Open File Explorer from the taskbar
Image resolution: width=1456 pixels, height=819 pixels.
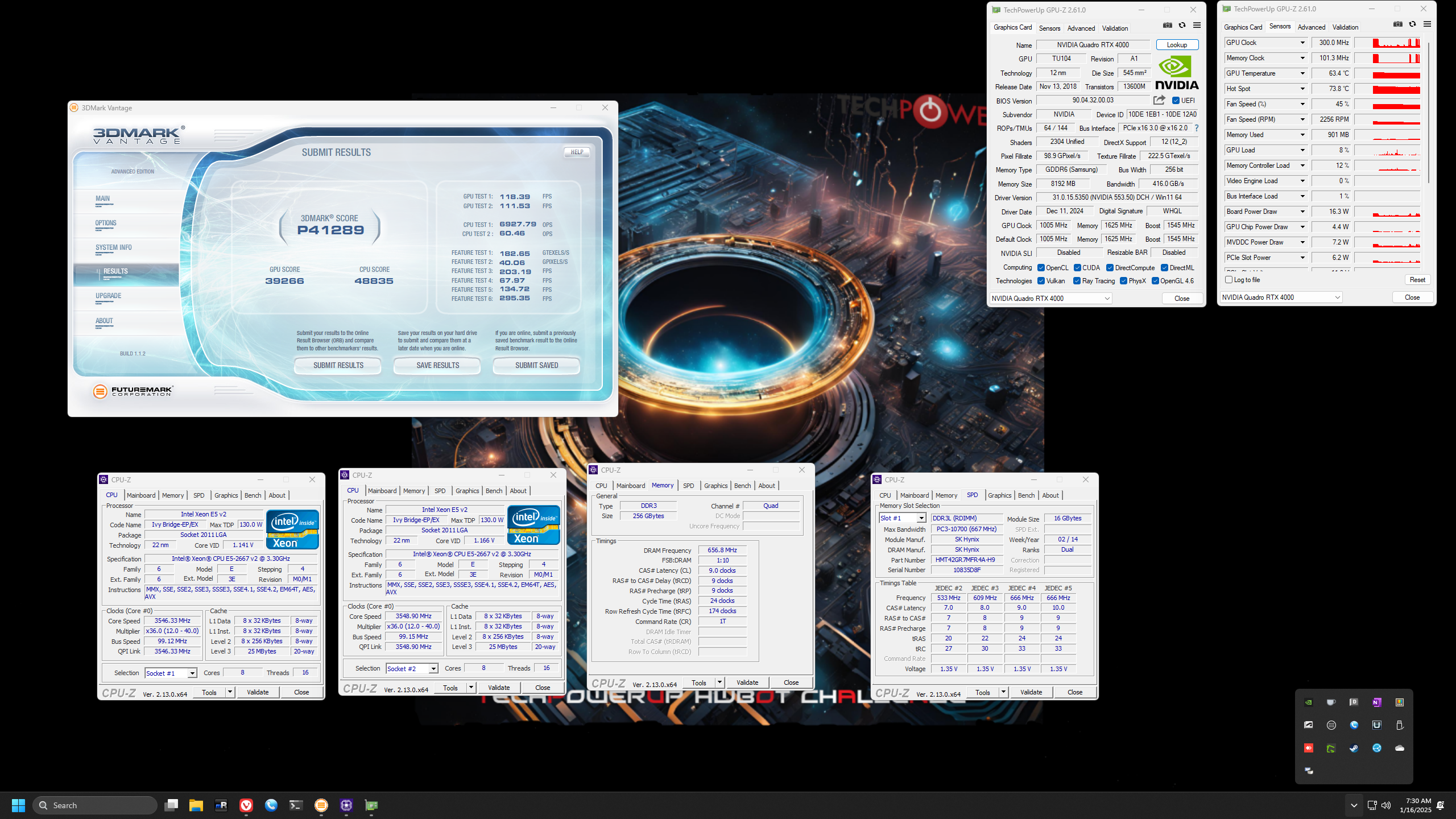point(196,805)
